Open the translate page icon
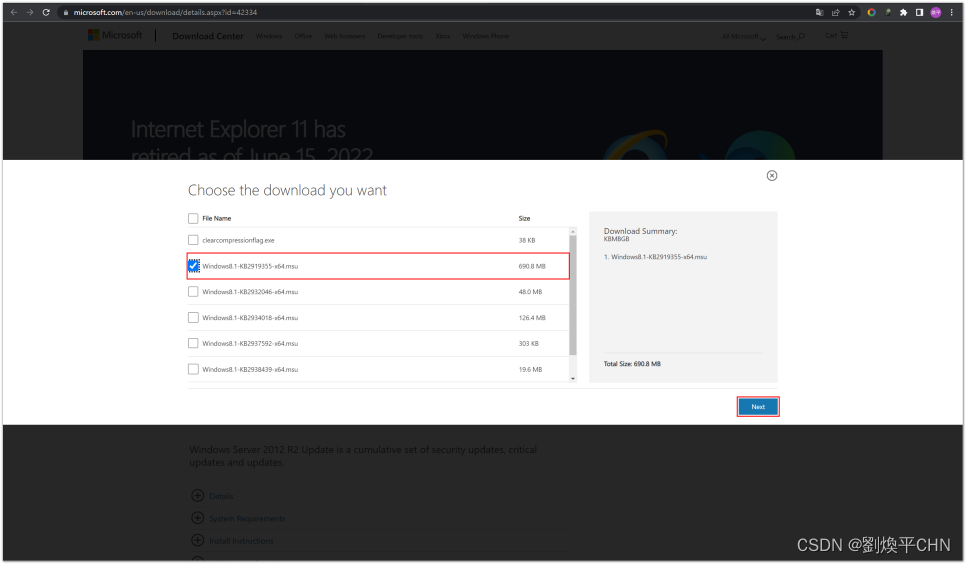Screen dimensions: 966x564 (819, 12)
